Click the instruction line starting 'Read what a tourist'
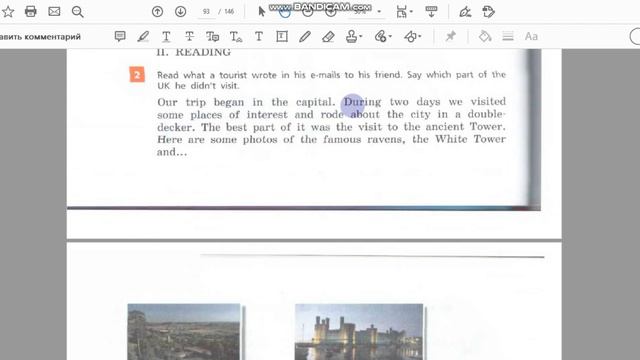The width and height of the screenshot is (640, 360). click(x=331, y=75)
